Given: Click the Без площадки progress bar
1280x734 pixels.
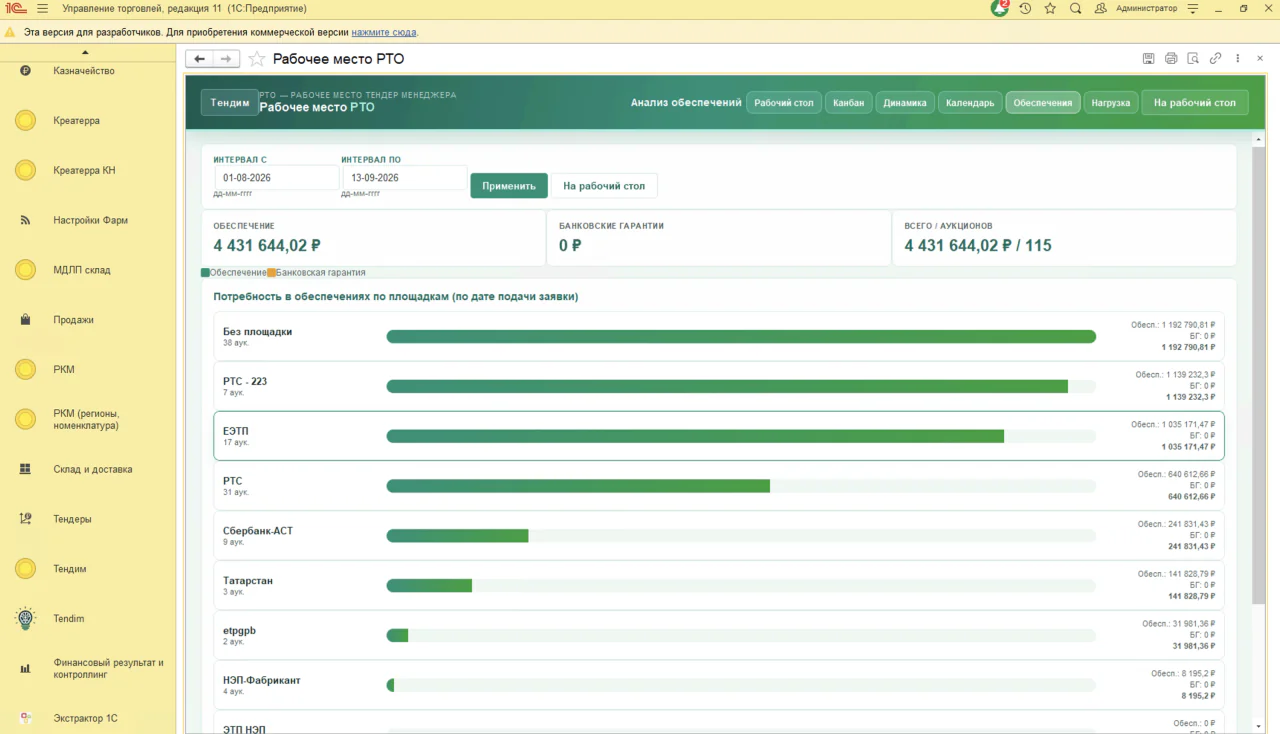Looking at the screenshot, I should click(741, 337).
